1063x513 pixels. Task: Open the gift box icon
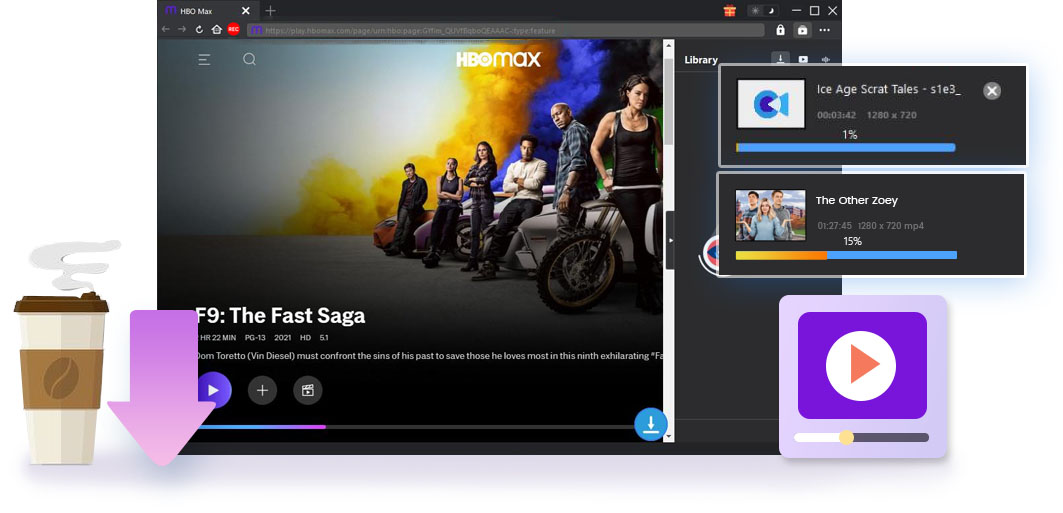click(x=729, y=10)
